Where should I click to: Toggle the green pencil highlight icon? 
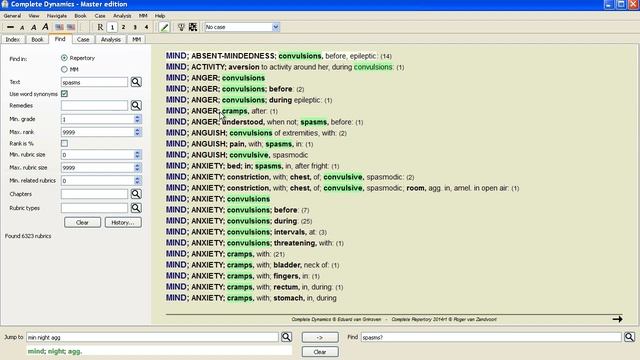pyautogui.click(x=164, y=27)
